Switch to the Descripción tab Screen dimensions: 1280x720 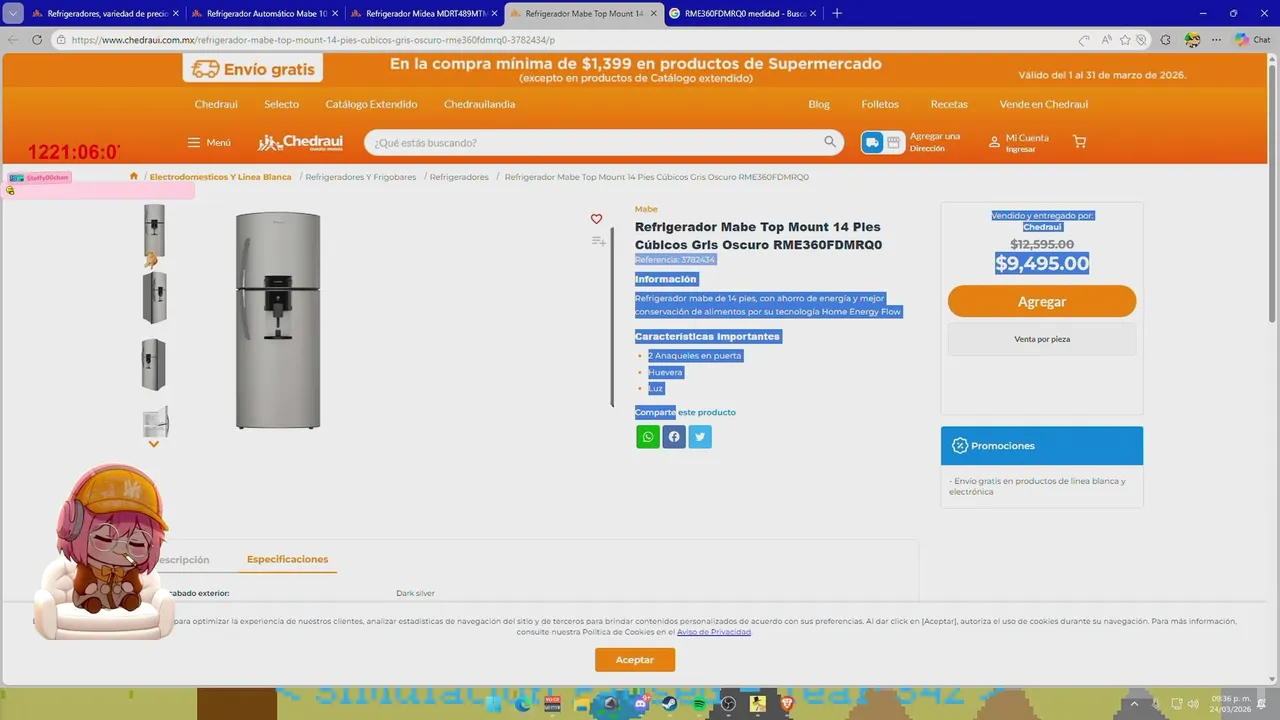[x=181, y=560]
